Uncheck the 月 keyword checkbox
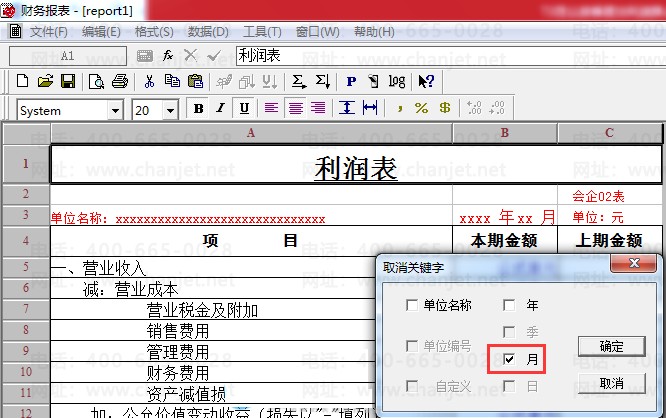Viewport: 666px width, 418px height. [509, 359]
